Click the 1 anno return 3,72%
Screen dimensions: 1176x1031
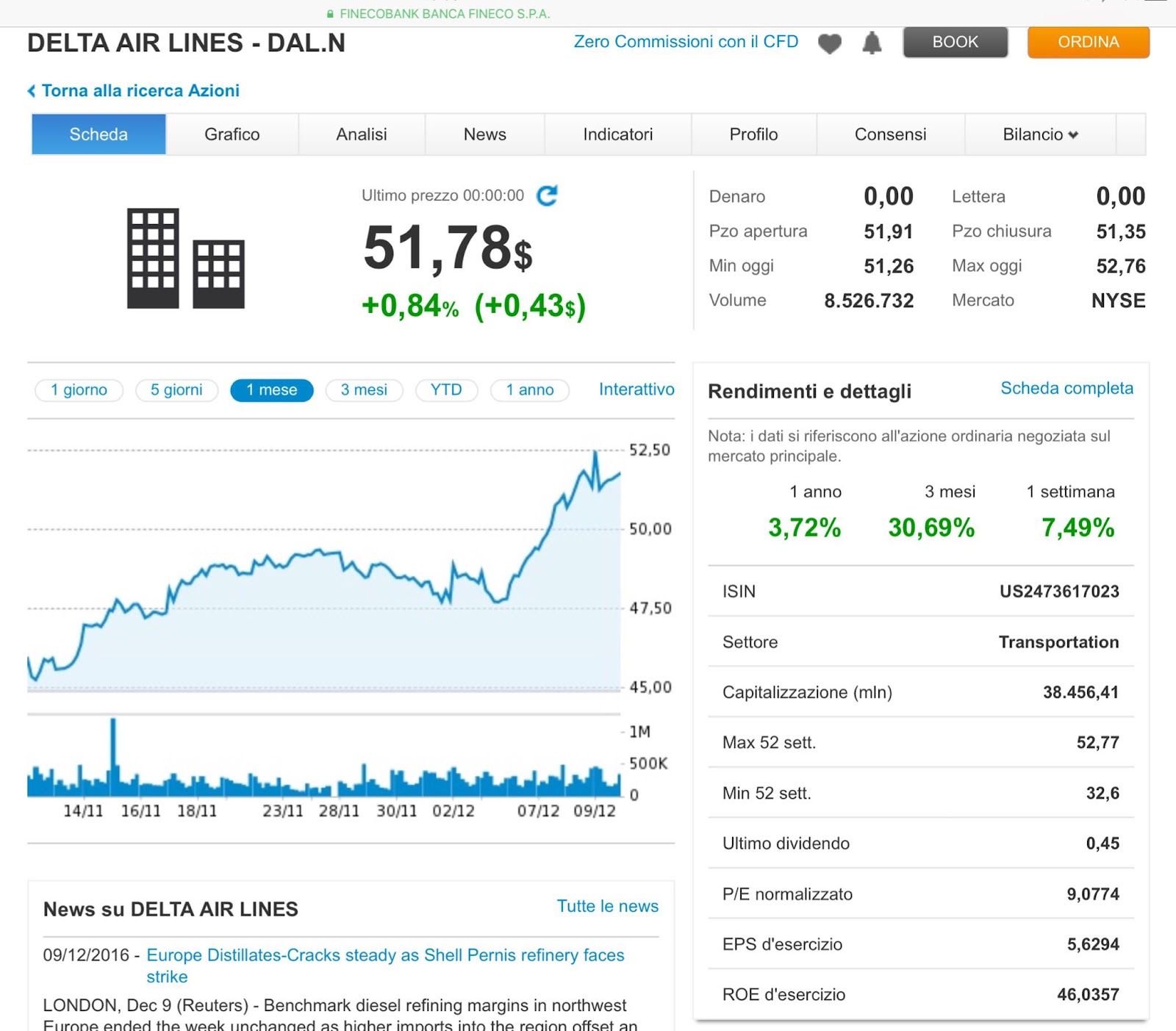click(804, 528)
